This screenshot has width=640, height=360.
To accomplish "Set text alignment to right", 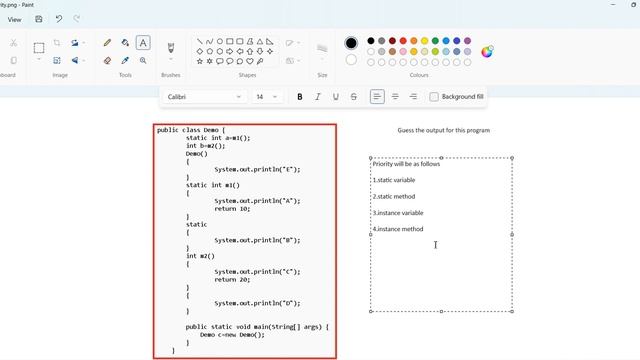I will [x=413, y=97].
